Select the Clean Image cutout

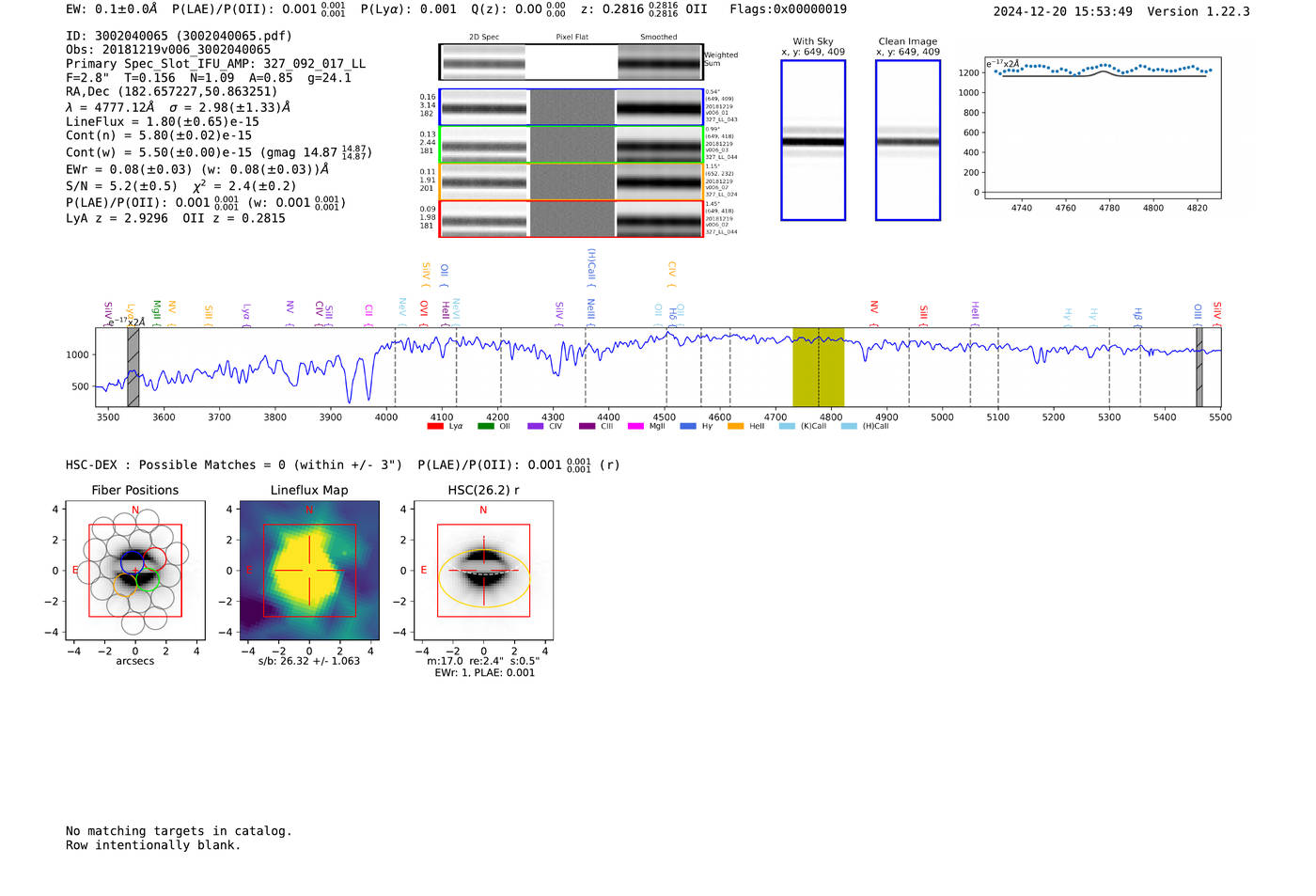[907, 140]
